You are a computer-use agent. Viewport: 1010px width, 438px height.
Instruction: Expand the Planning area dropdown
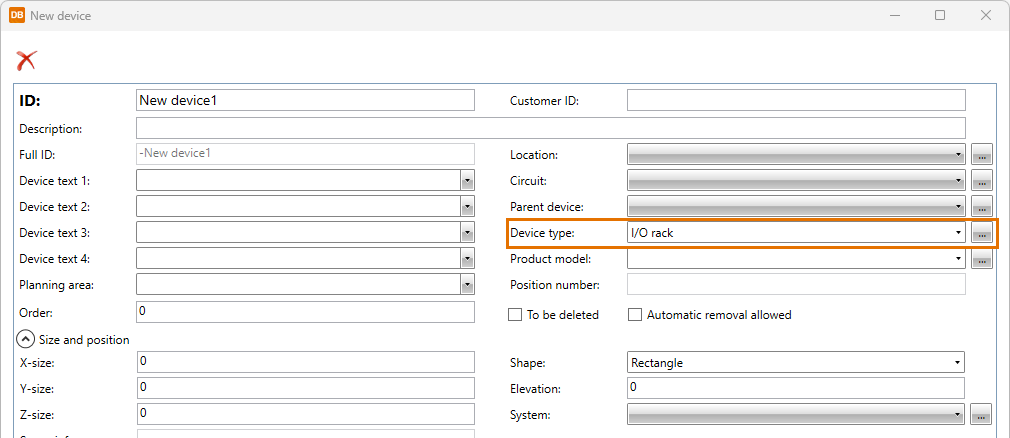tap(467, 285)
